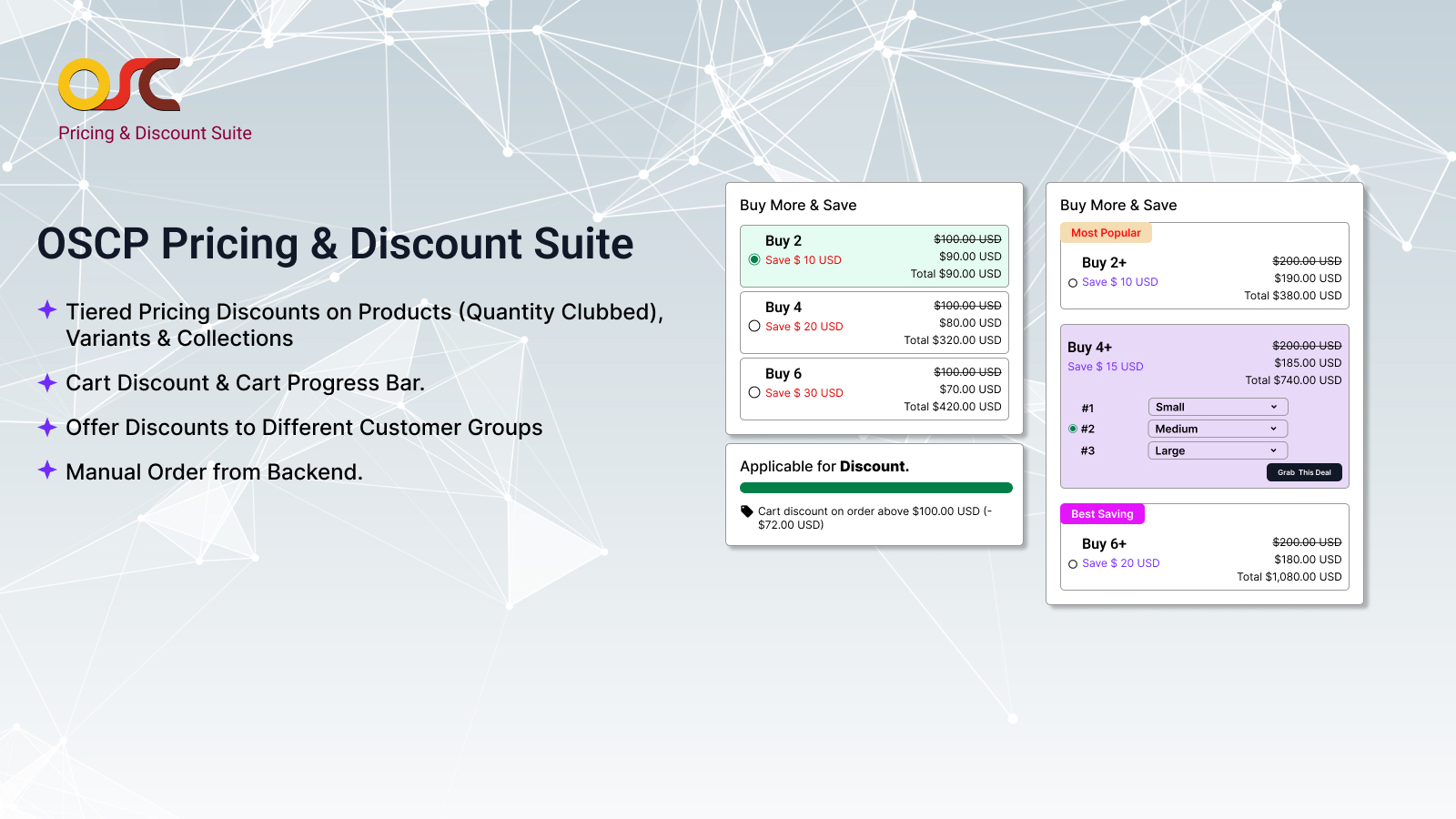The height and width of the screenshot is (819, 1456).
Task: Click the Pricing & Discount Suite link text
Action: point(155,133)
